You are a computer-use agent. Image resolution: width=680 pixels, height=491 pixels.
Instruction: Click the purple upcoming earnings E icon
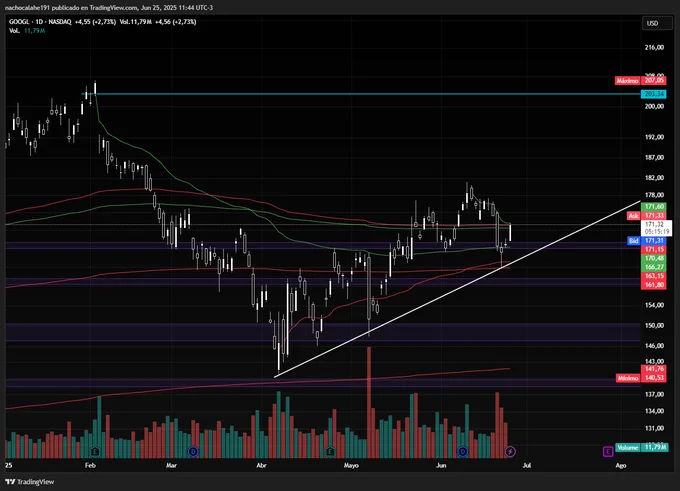(x=608, y=452)
